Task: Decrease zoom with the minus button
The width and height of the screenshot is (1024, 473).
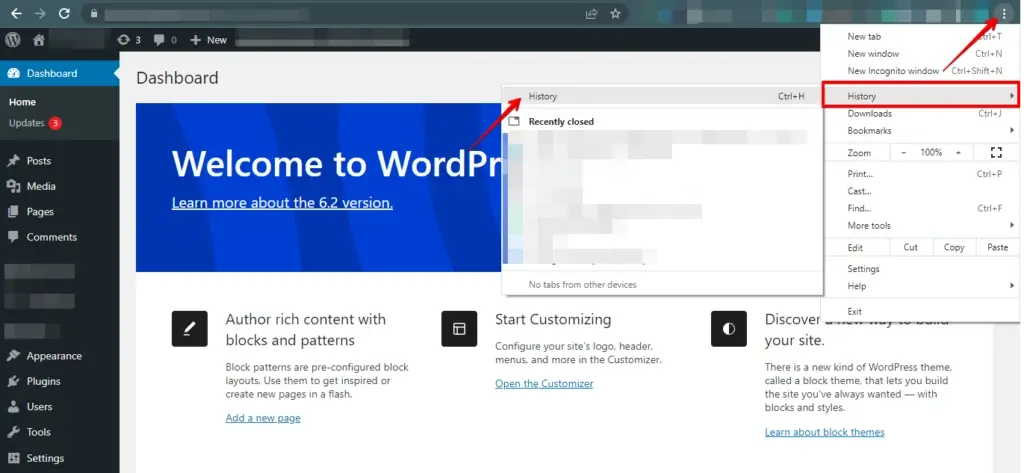Action: pos(904,152)
